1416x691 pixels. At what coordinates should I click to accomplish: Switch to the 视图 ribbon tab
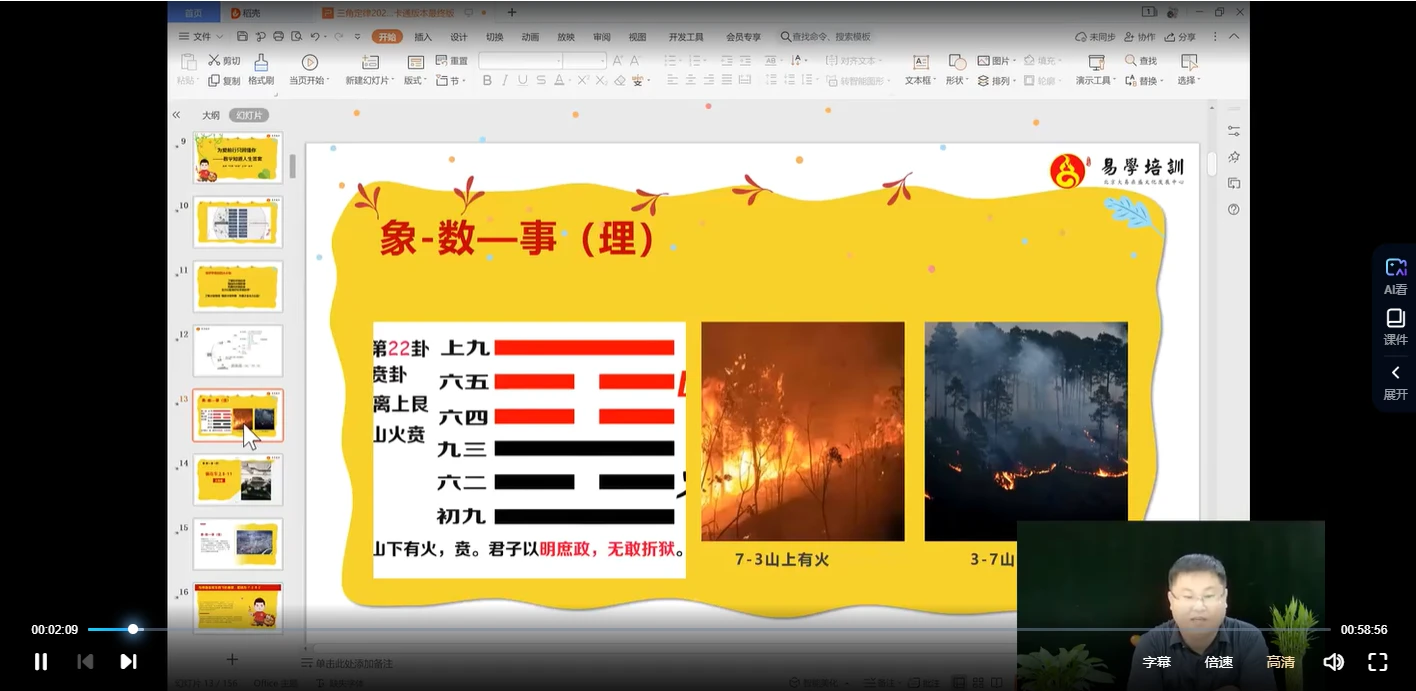pos(637,37)
